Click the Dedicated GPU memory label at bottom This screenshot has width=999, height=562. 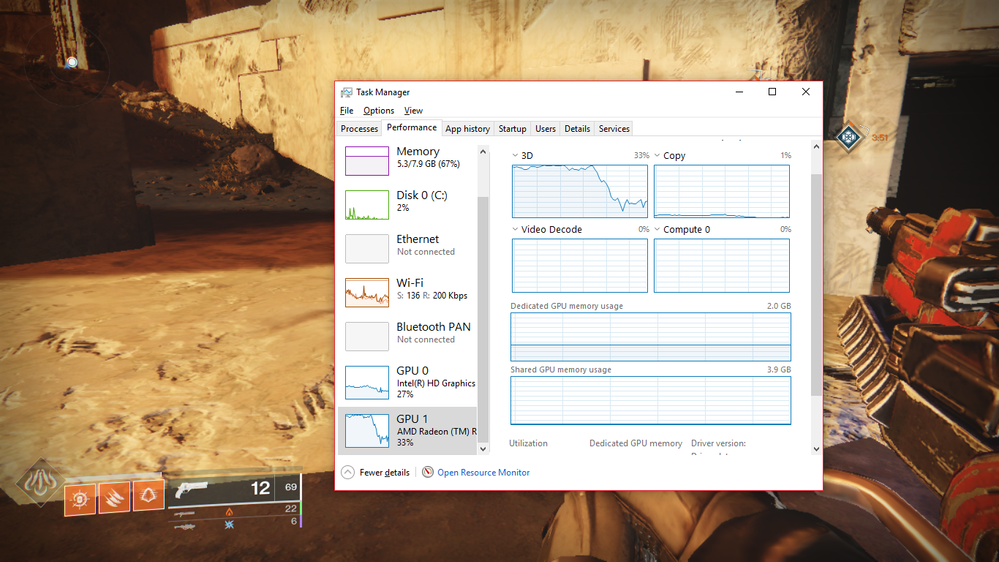[635, 443]
